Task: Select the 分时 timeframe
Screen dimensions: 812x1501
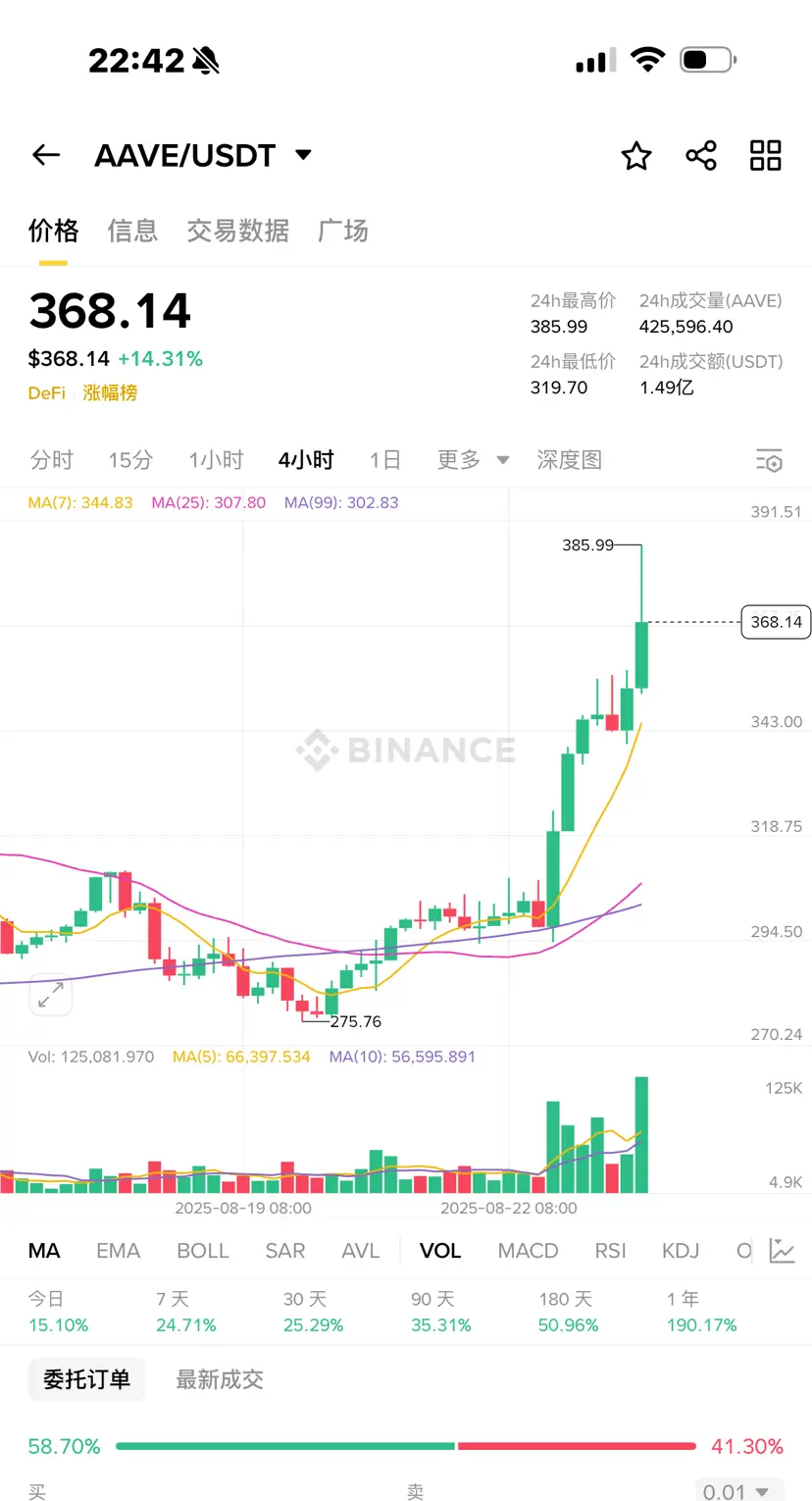Action: click(x=52, y=460)
